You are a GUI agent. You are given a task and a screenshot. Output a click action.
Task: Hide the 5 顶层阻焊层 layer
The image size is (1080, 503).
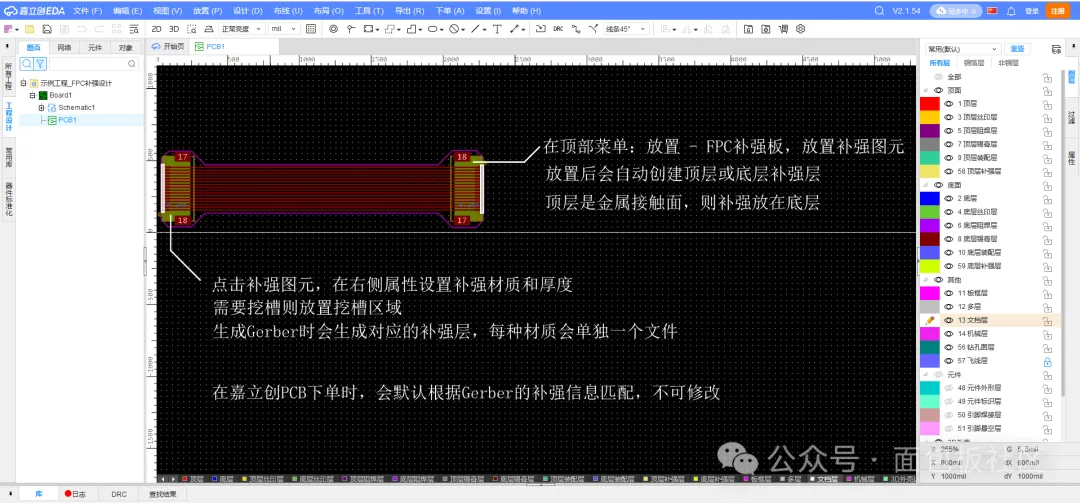(948, 130)
